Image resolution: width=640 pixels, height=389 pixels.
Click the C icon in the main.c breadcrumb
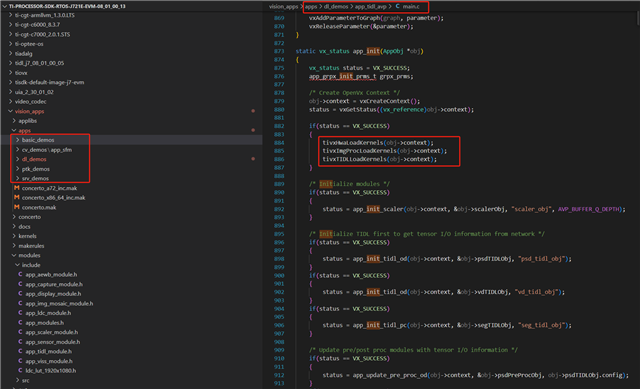(398, 6)
